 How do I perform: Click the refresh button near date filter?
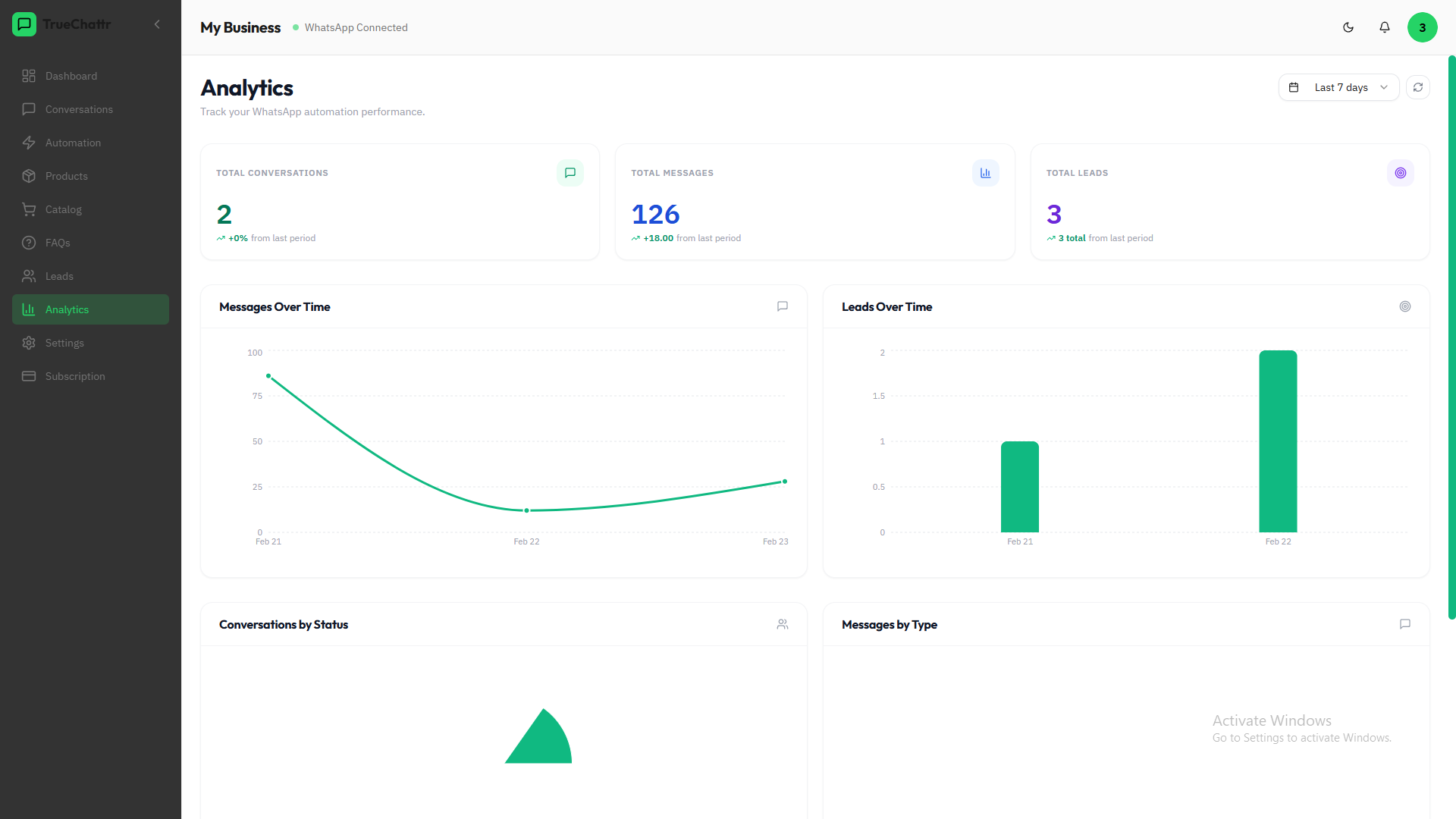point(1418,86)
